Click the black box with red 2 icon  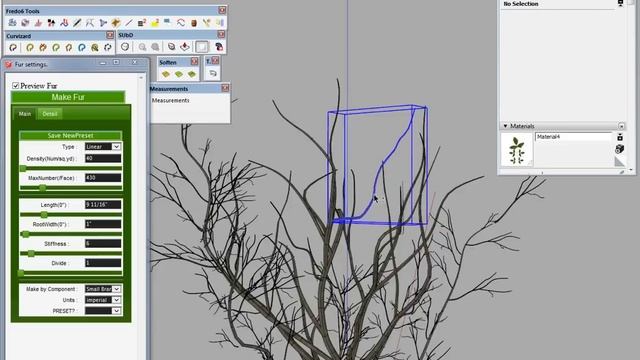tap(142, 23)
